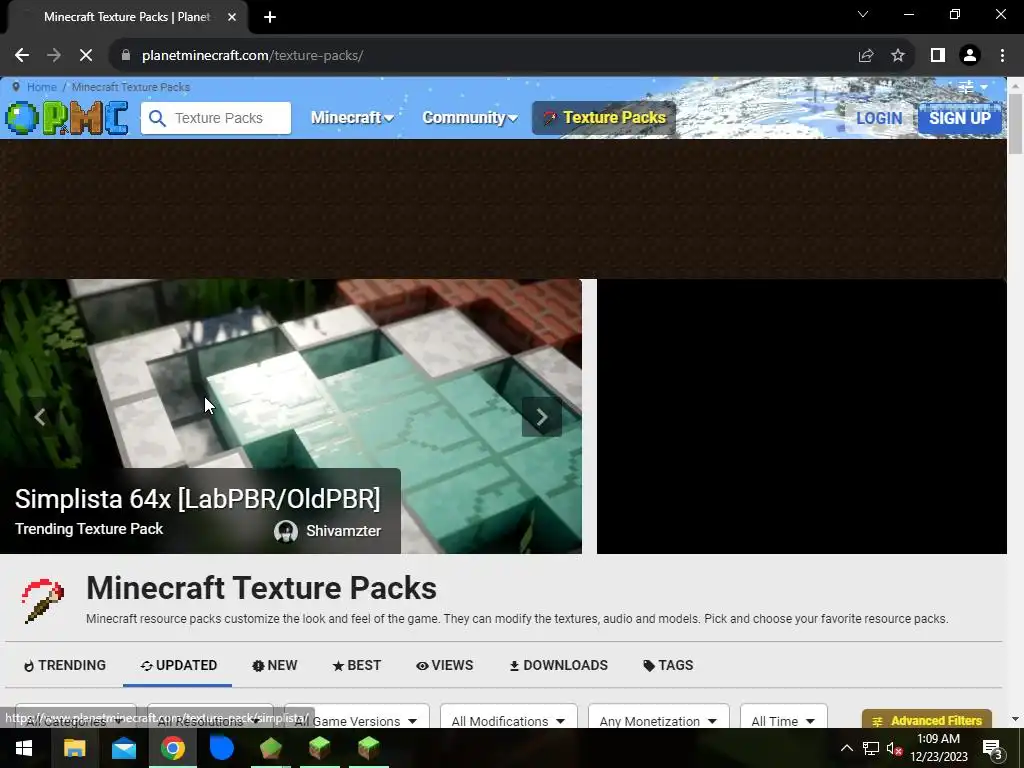Show hidden tray icons chevron
The image size is (1024, 768).
pos(846,748)
